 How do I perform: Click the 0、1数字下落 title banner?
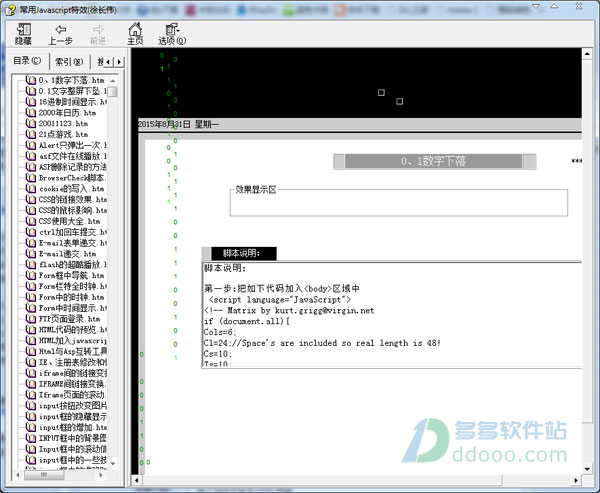434,161
